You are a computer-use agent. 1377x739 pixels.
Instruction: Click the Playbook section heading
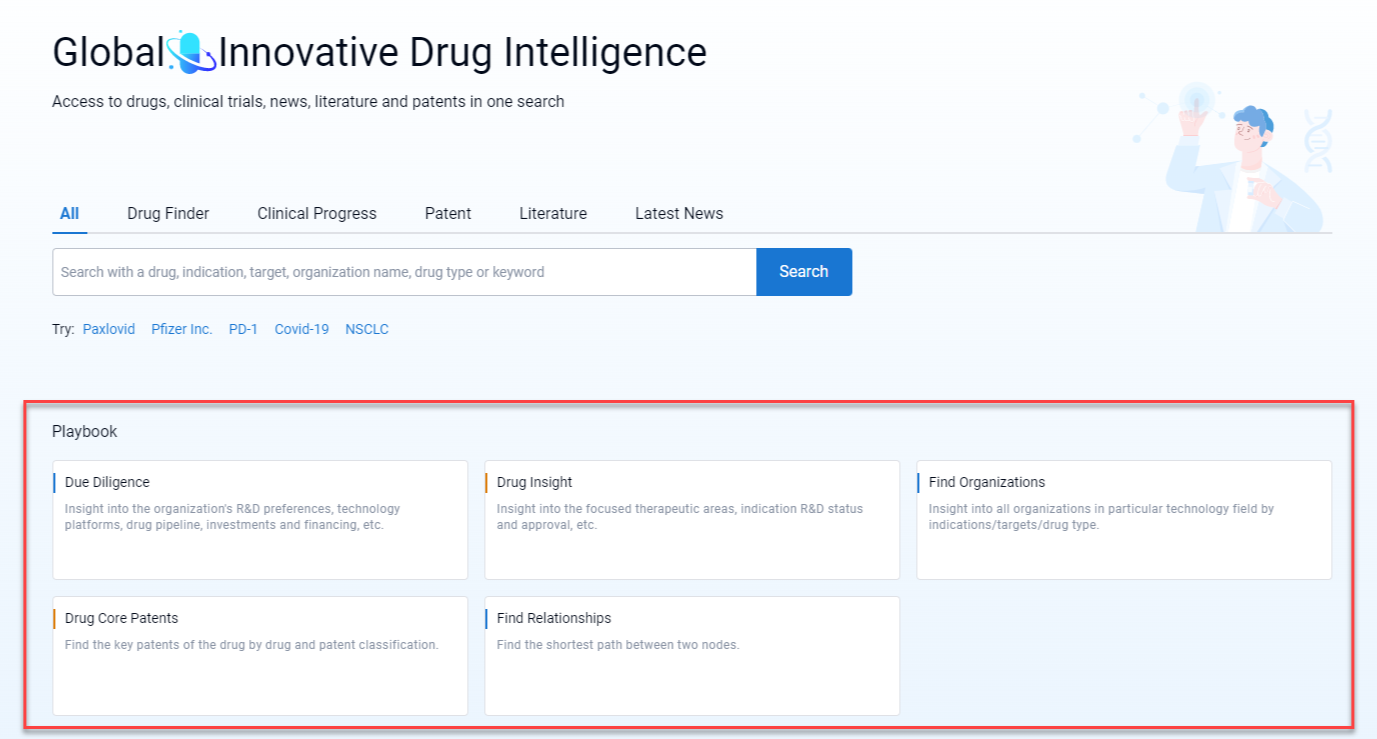pos(85,432)
